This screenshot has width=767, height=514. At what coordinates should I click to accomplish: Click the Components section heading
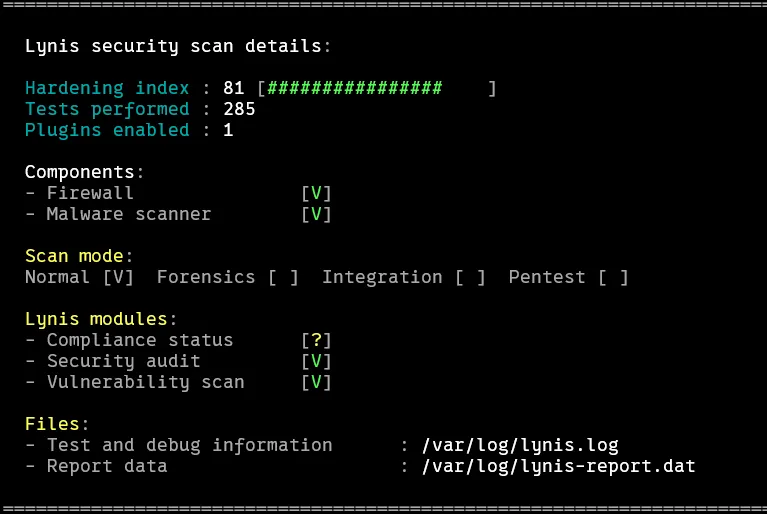(x=85, y=172)
